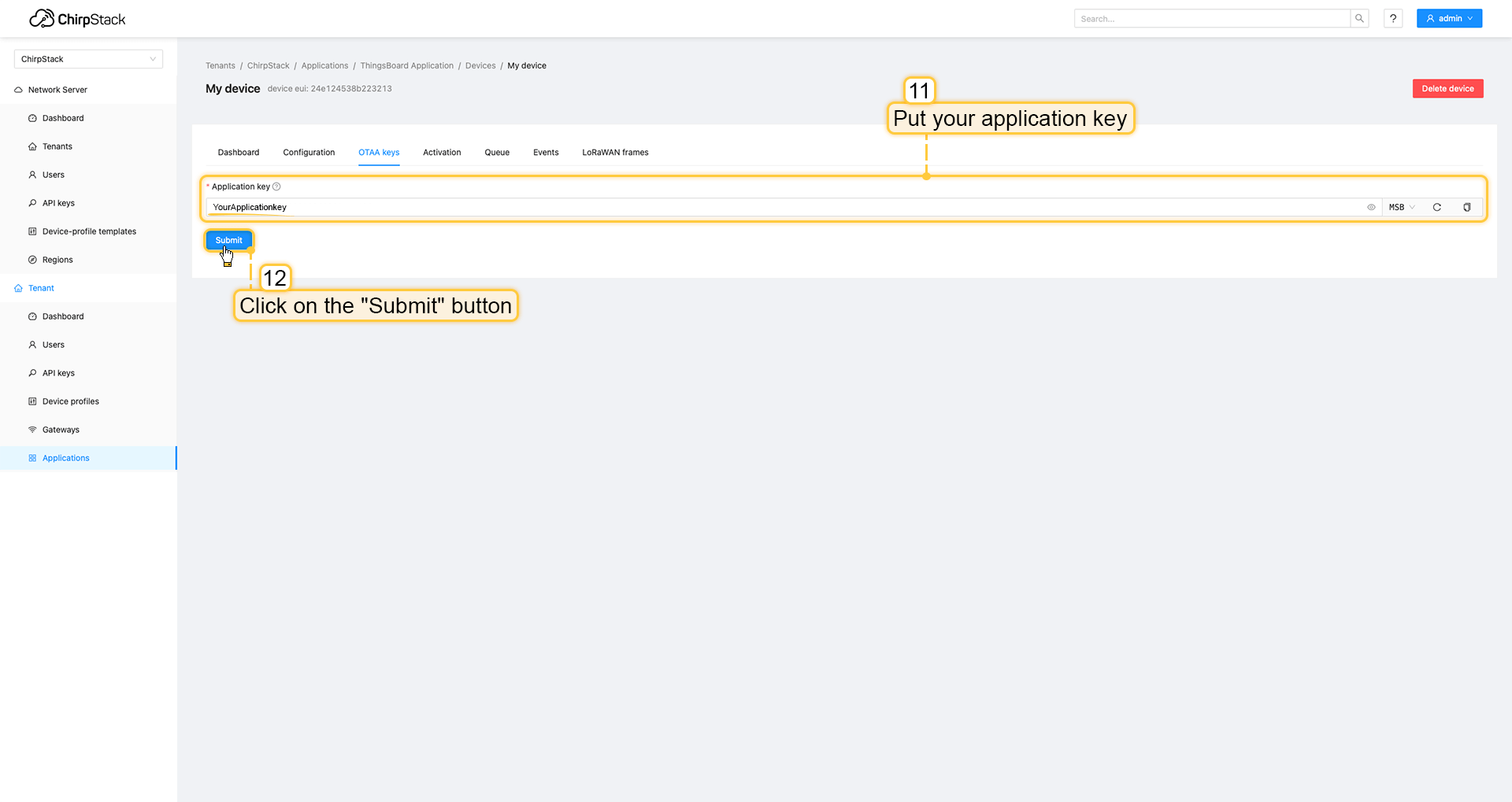Viewport: 1512px width, 802px height.
Task: Open the Activation tab
Action: [x=442, y=153]
